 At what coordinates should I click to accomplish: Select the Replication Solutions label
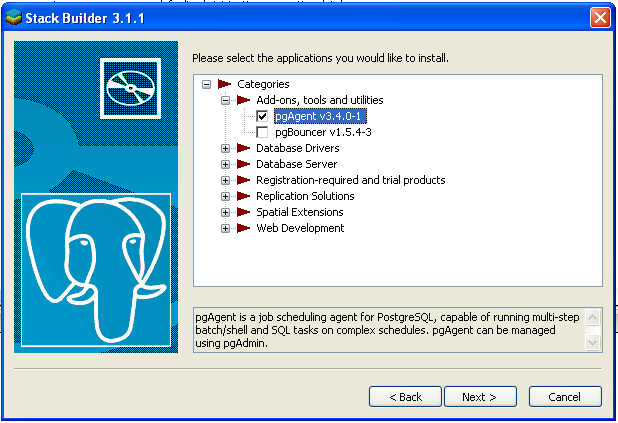coord(305,196)
